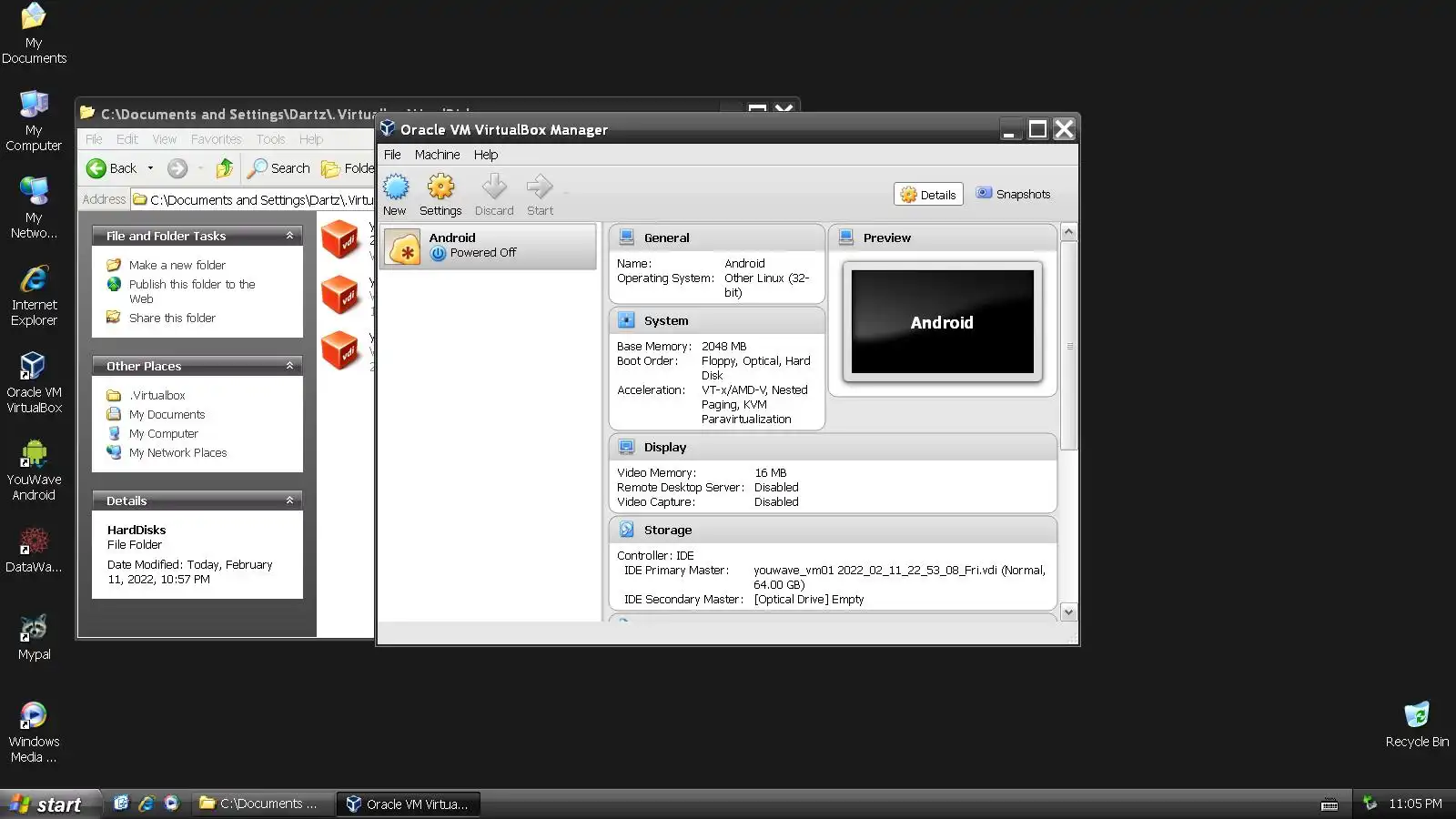Click the IDE Primary Master vdi entry

(899, 577)
